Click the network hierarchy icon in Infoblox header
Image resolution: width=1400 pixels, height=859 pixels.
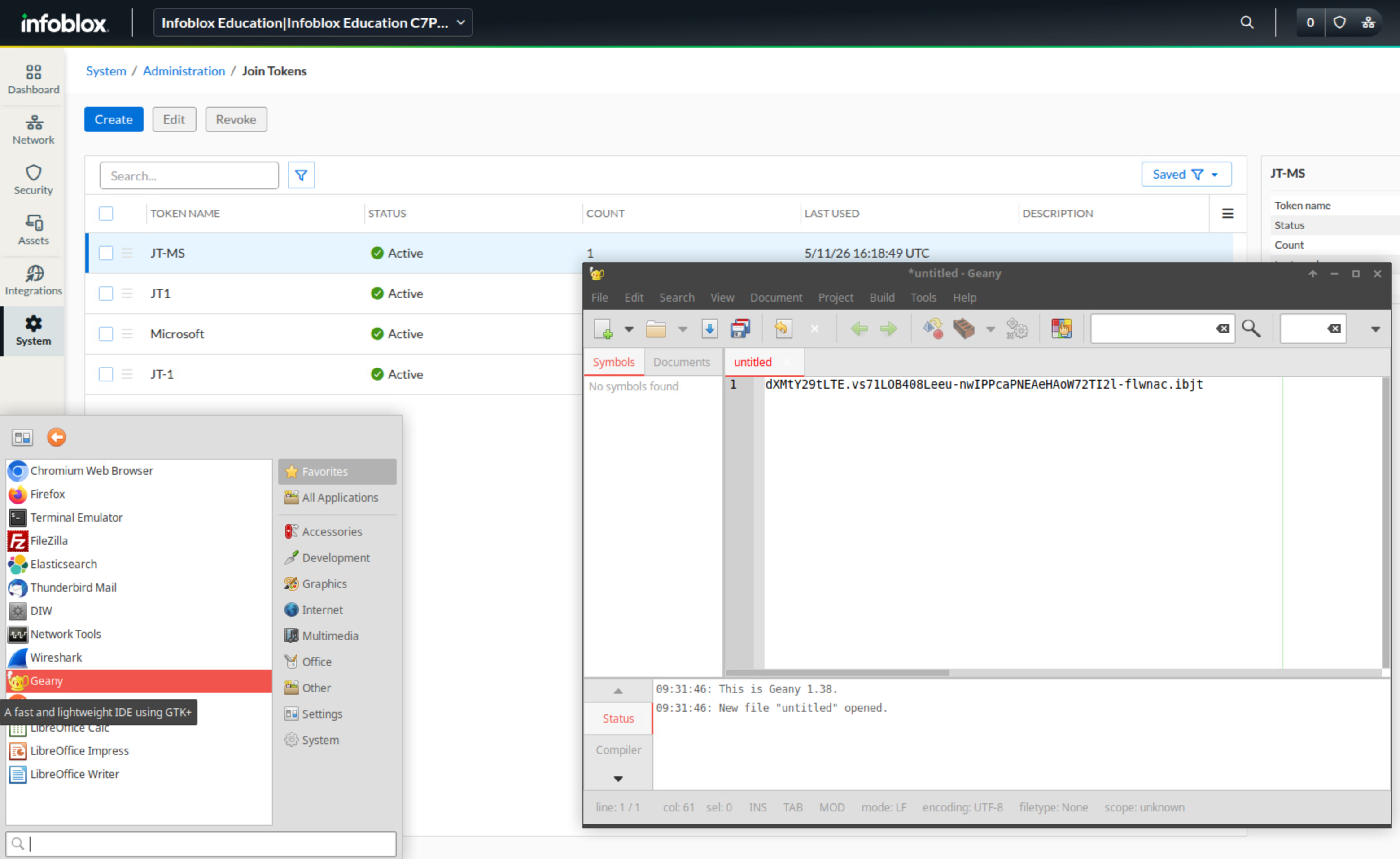pos(1368,23)
